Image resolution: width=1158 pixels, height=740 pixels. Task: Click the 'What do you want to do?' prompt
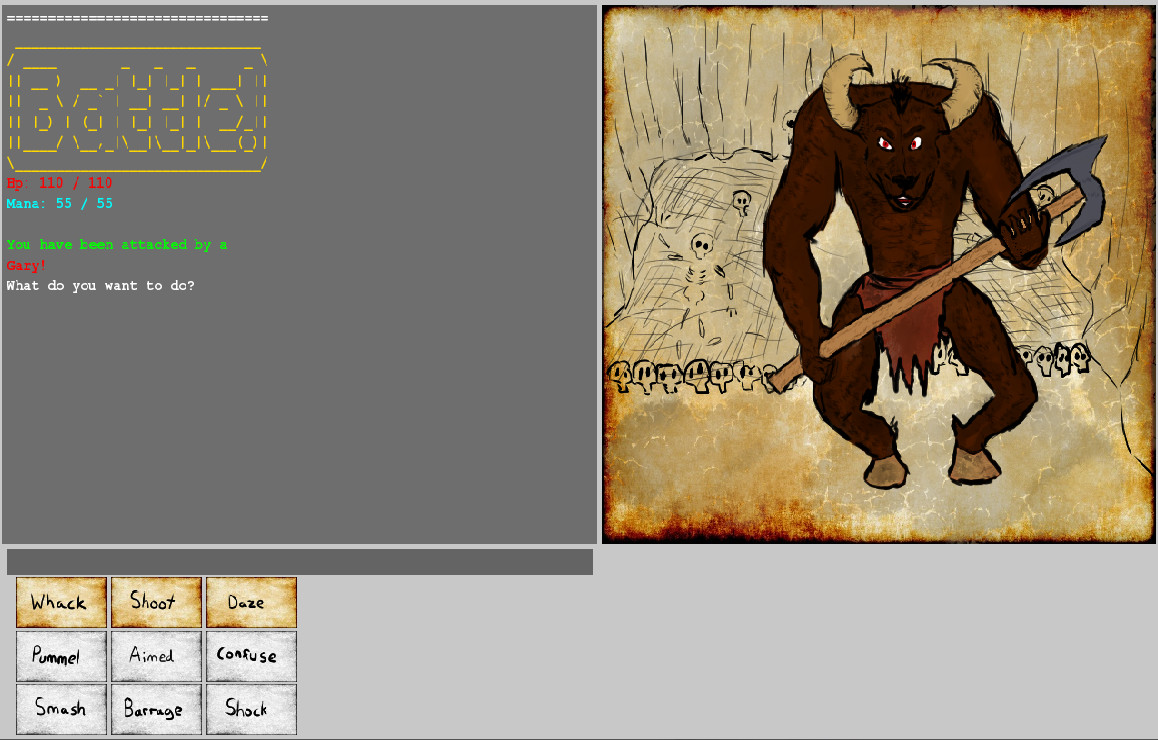coord(100,286)
